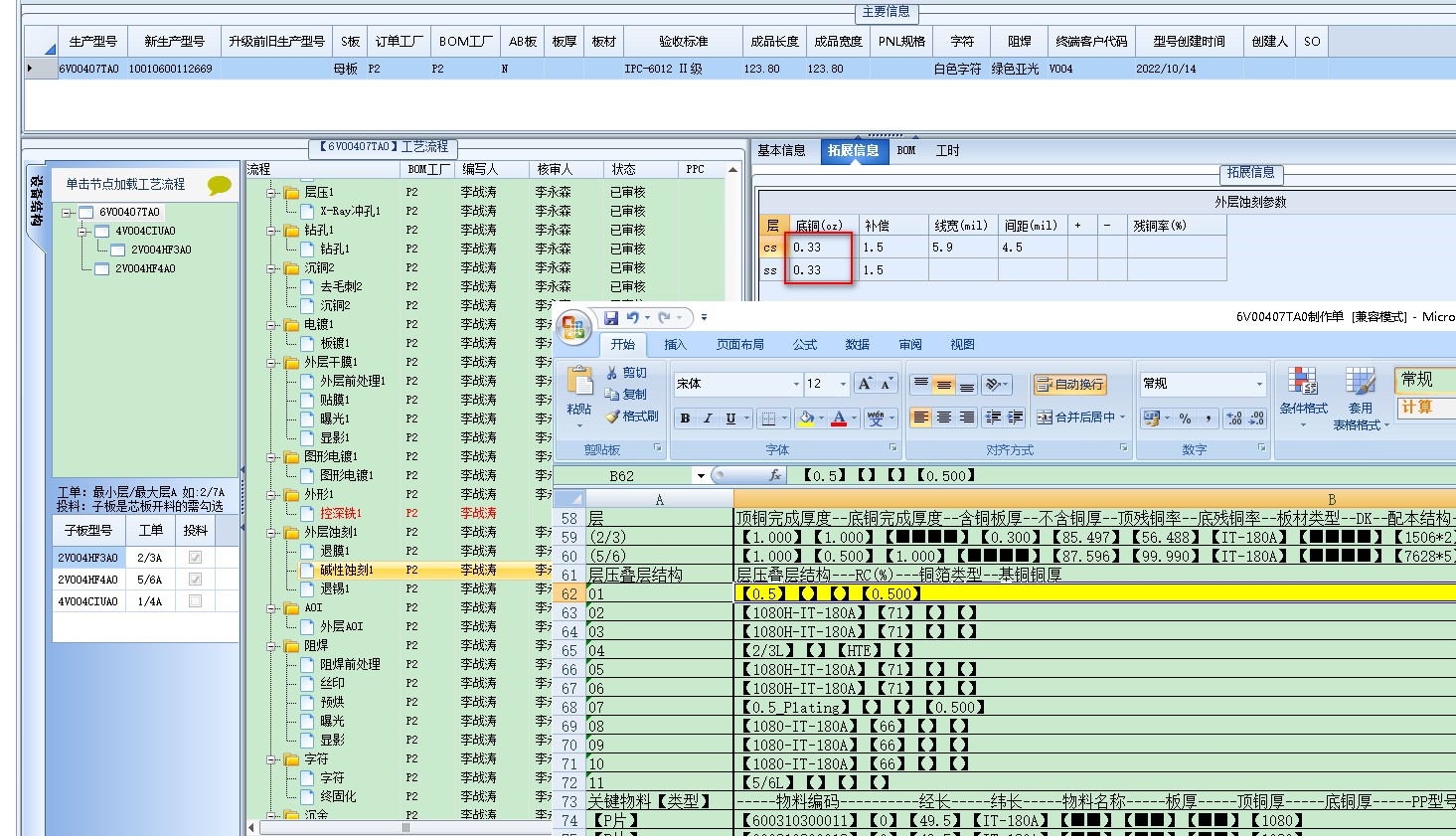Apply percent style to cell
This screenshot has width=1456, height=836.
(1185, 418)
